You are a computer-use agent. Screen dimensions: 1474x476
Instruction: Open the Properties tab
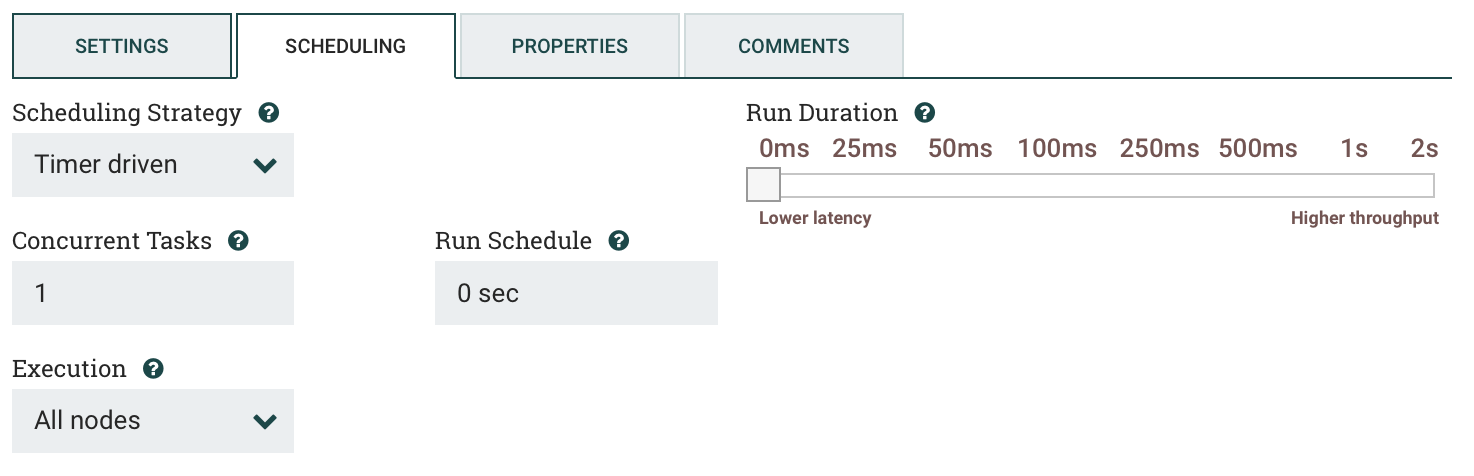570,46
